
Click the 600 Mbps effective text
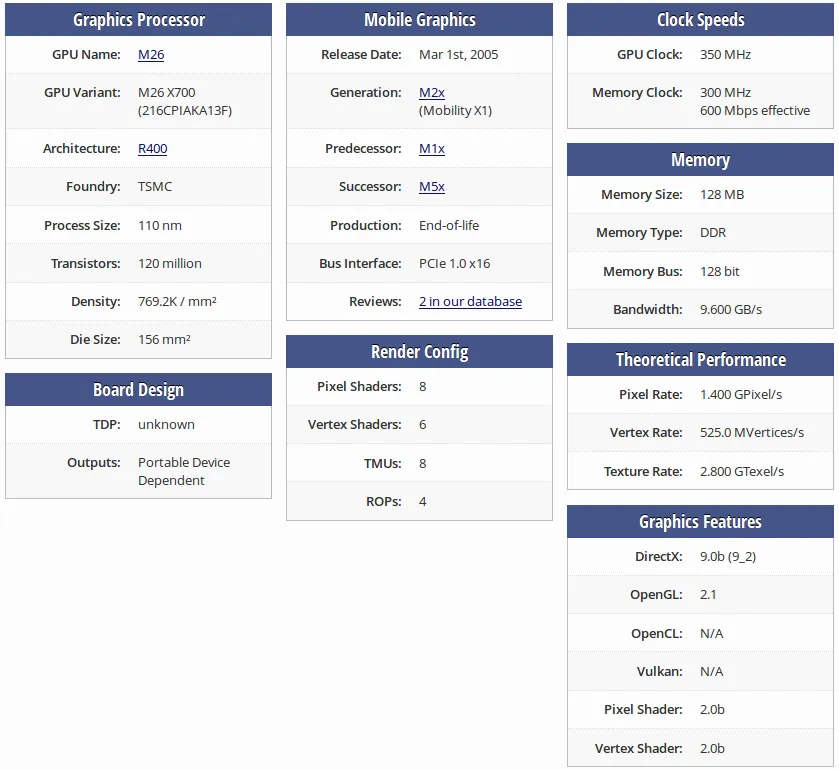755,111
